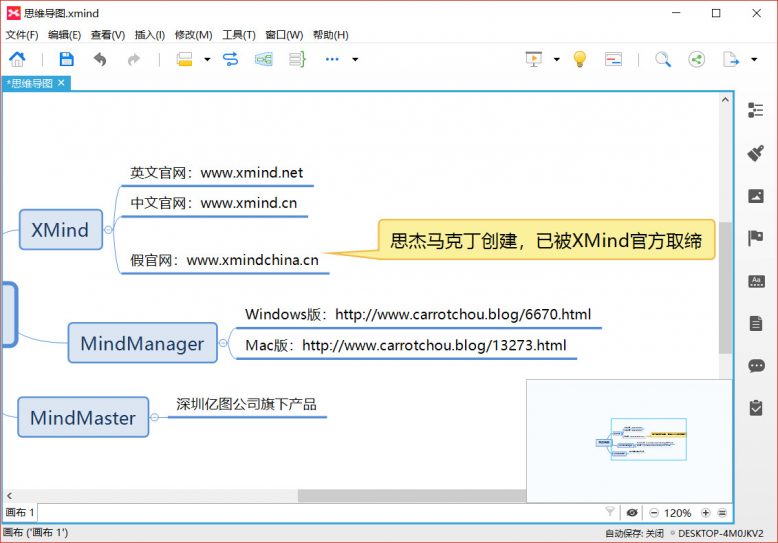
Task: Redo the last undone action
Action: click(x=133, y=60)
